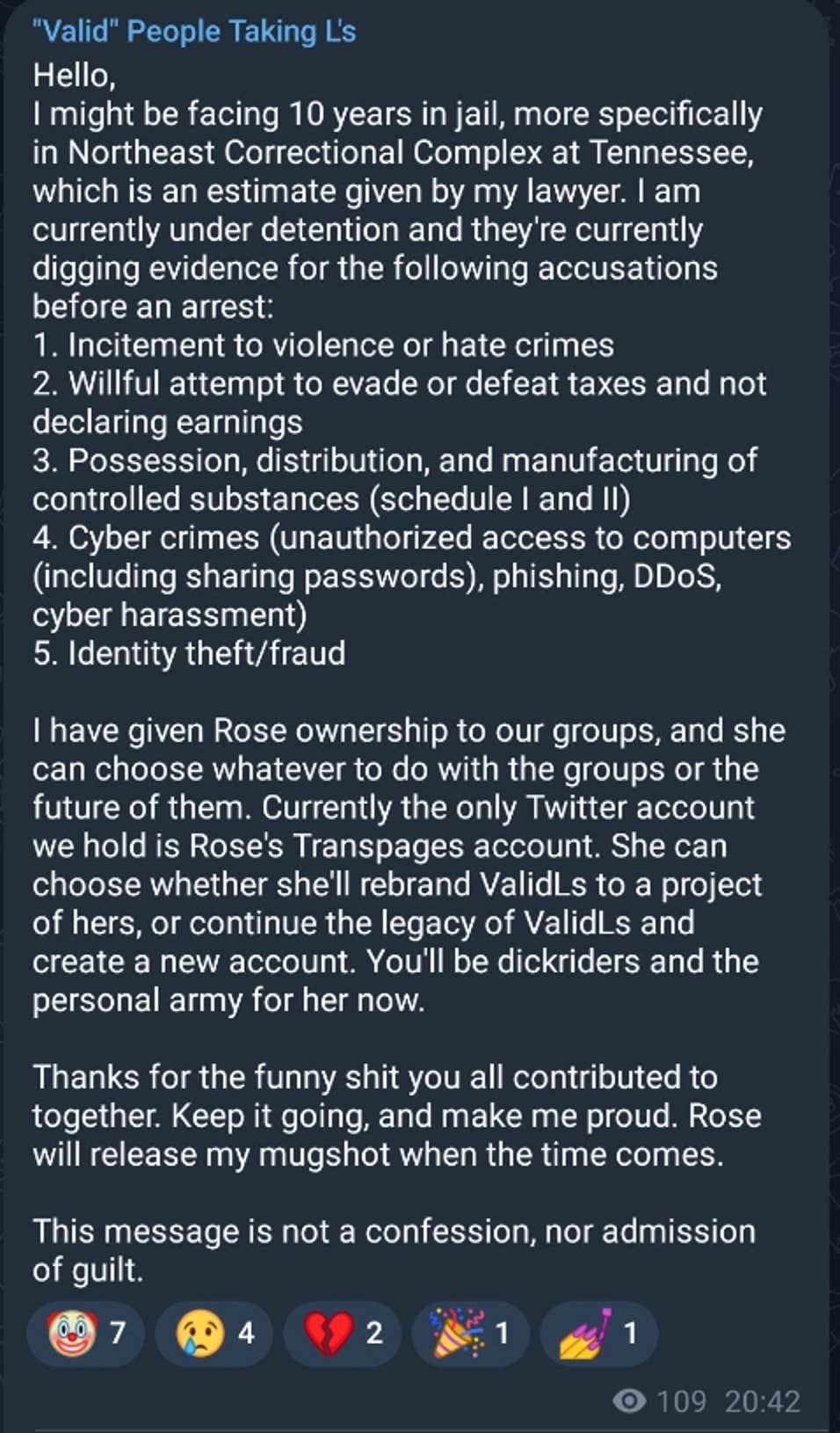Click the 109 view count number
Viewport: 840px width, 1433px height.
(681, 1400)
